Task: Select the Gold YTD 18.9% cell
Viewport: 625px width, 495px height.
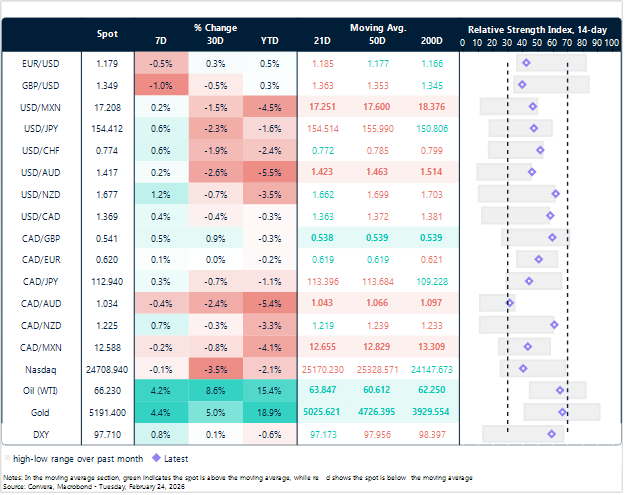Action: click(268, 411)
